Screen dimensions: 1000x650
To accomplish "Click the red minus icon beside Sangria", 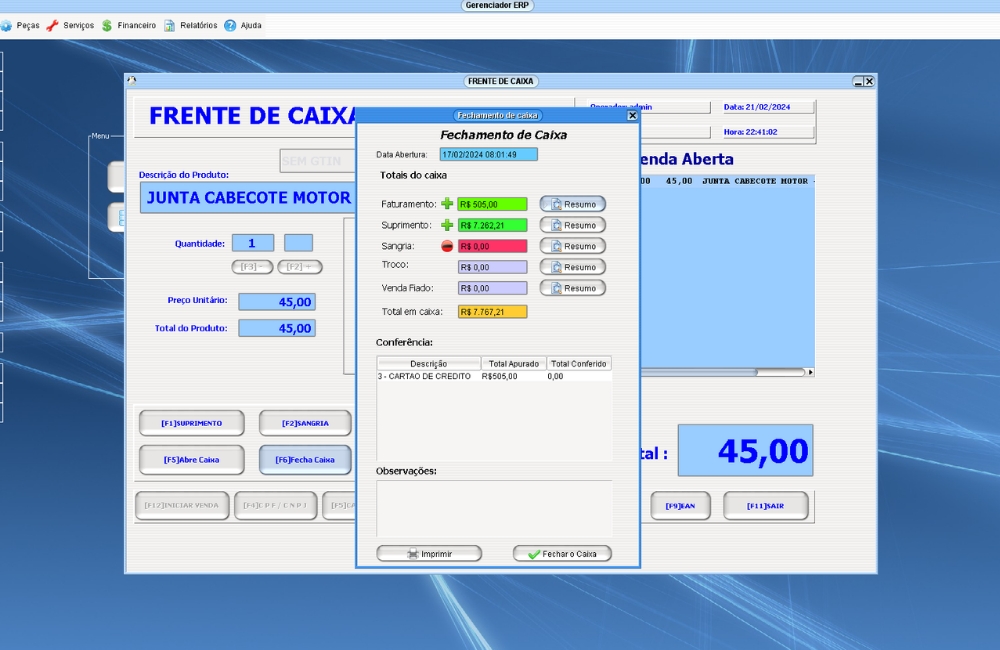I will click(x=447, y=246).
